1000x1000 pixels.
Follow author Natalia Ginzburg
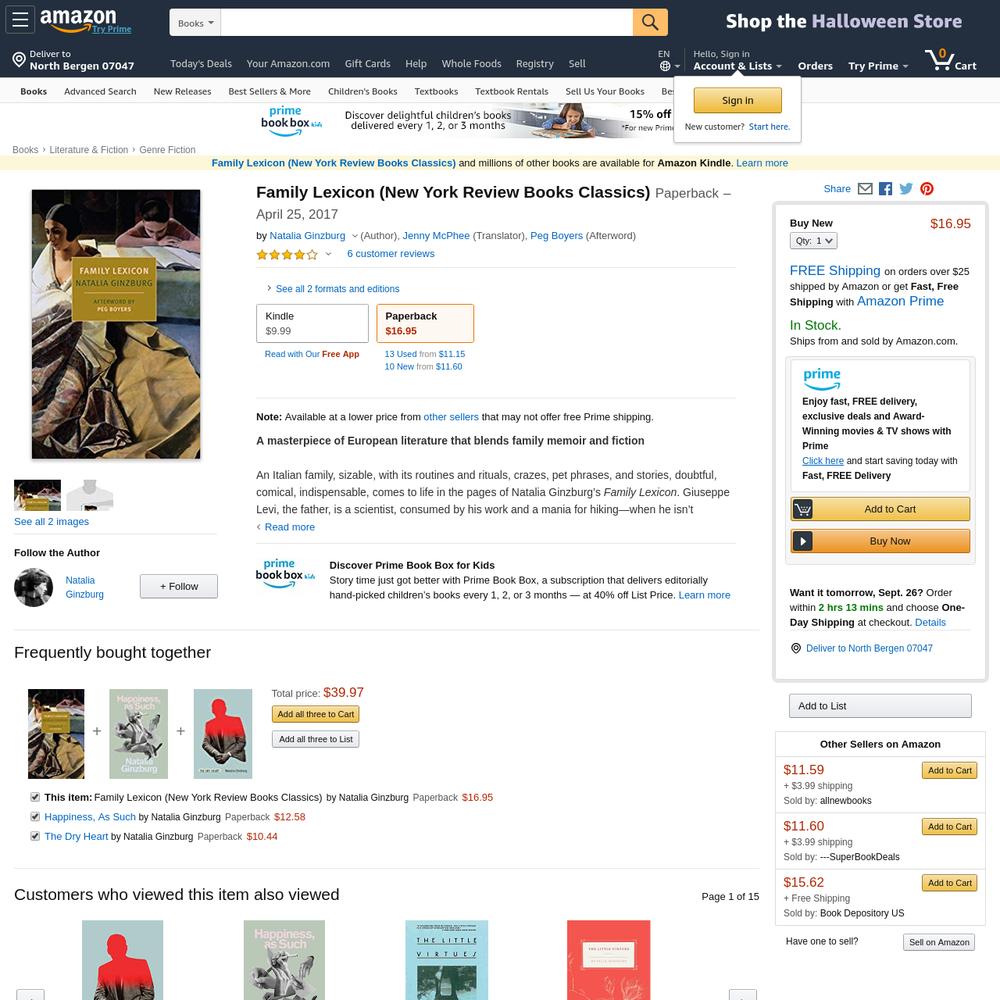(x=179, y=586)
